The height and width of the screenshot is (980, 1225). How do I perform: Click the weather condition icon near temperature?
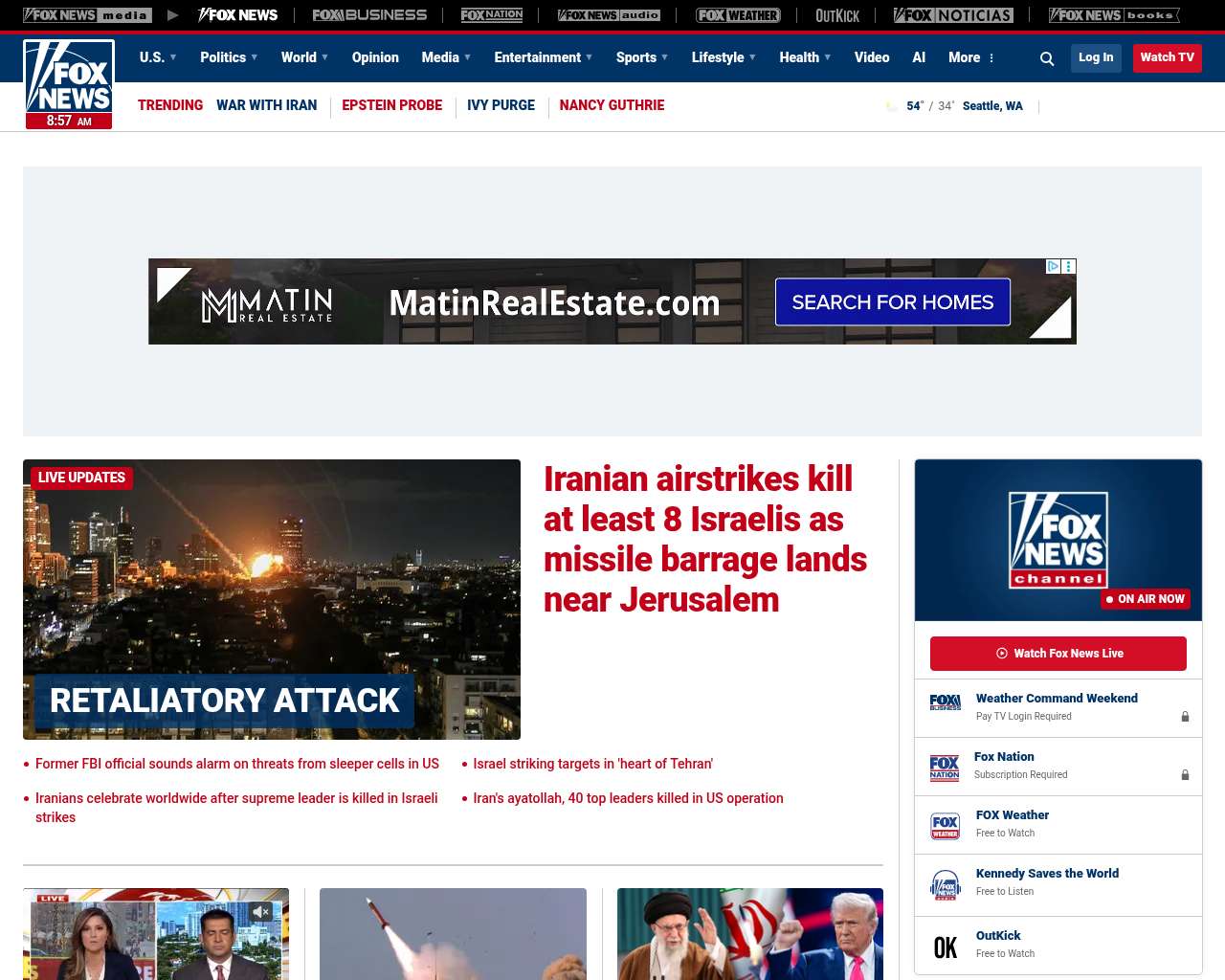tap(892, 106)
